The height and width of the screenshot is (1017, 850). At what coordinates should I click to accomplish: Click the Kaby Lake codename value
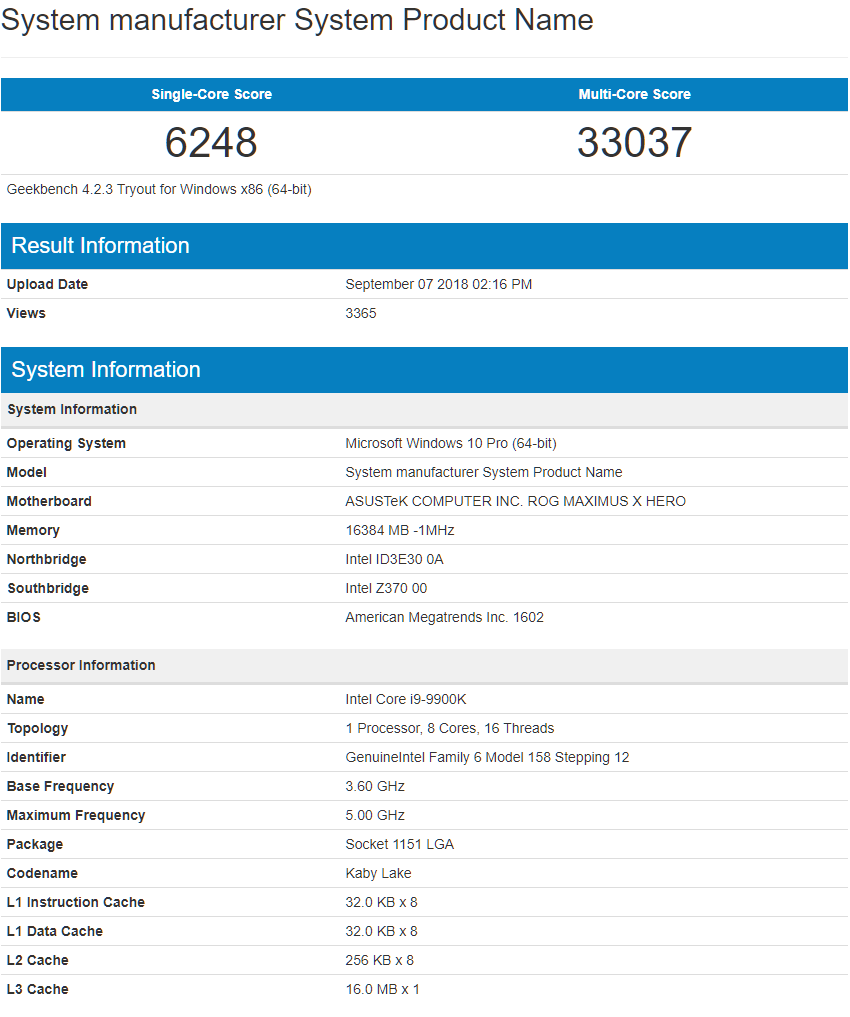coord(378,873)
